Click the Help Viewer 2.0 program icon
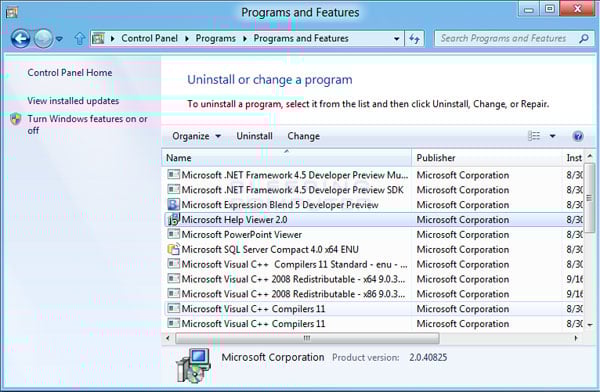The image size is (600, 392). click(173, 219)
